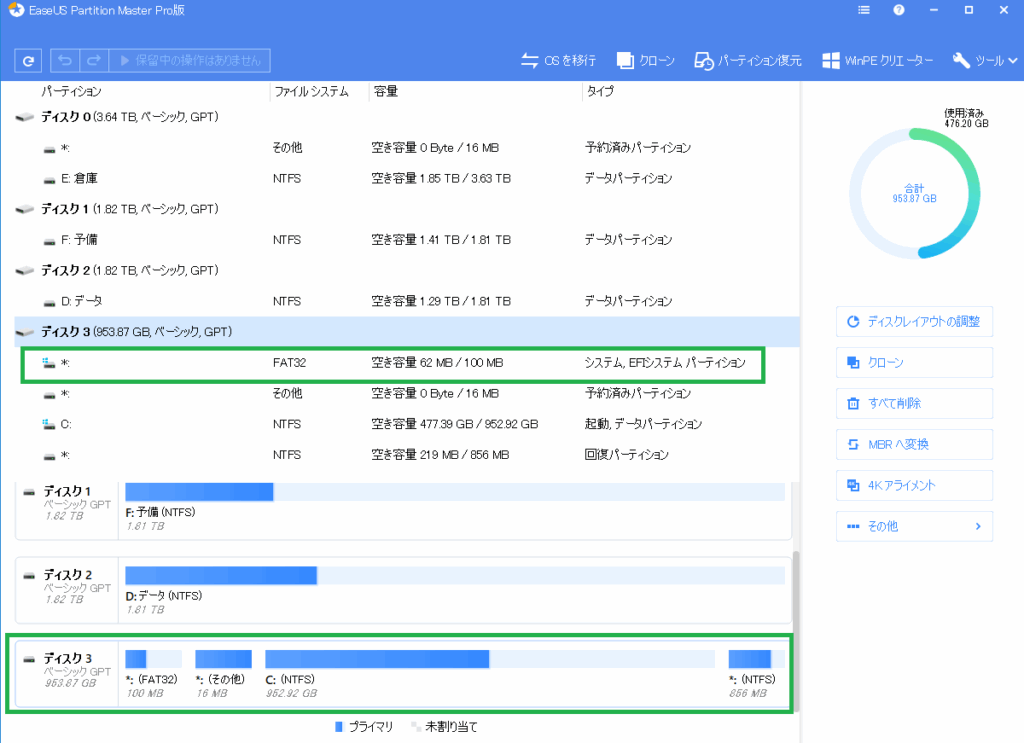Image resolution: width=1024 pixels, height=743 pixels.
Task: Expand その他 options in right panel
Action: (x=914, y=526)
